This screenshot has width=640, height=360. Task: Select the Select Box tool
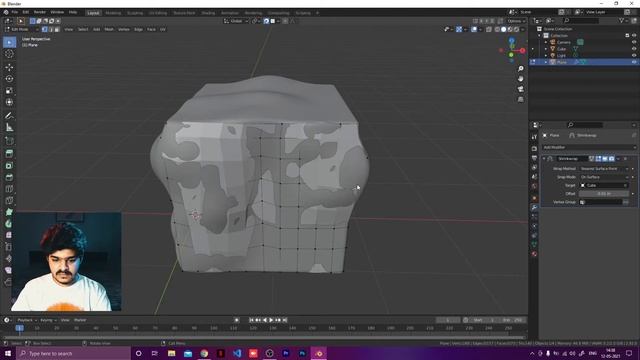[x=9, y=42]
